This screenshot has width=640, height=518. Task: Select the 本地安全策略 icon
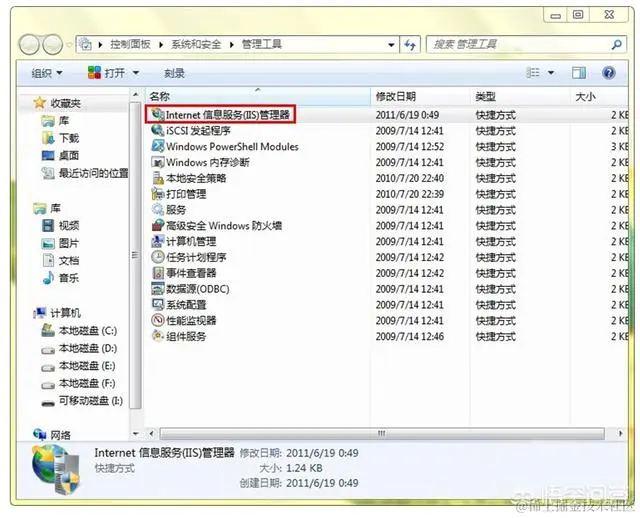point(157,178)
